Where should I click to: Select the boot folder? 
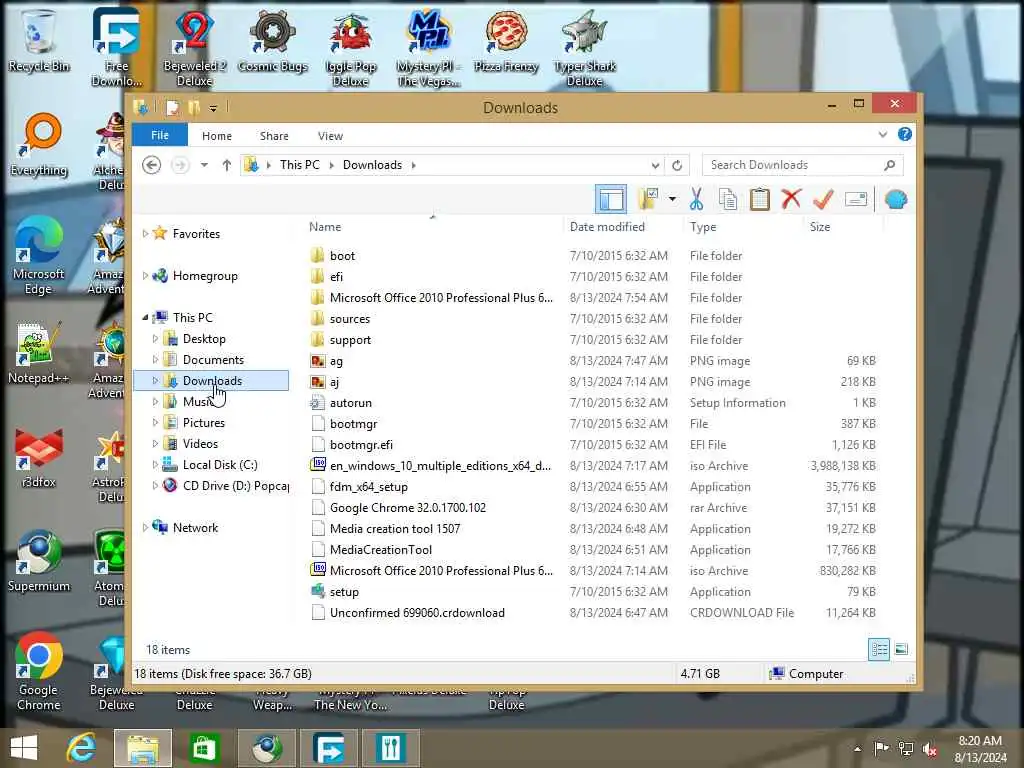pos(342,255)
